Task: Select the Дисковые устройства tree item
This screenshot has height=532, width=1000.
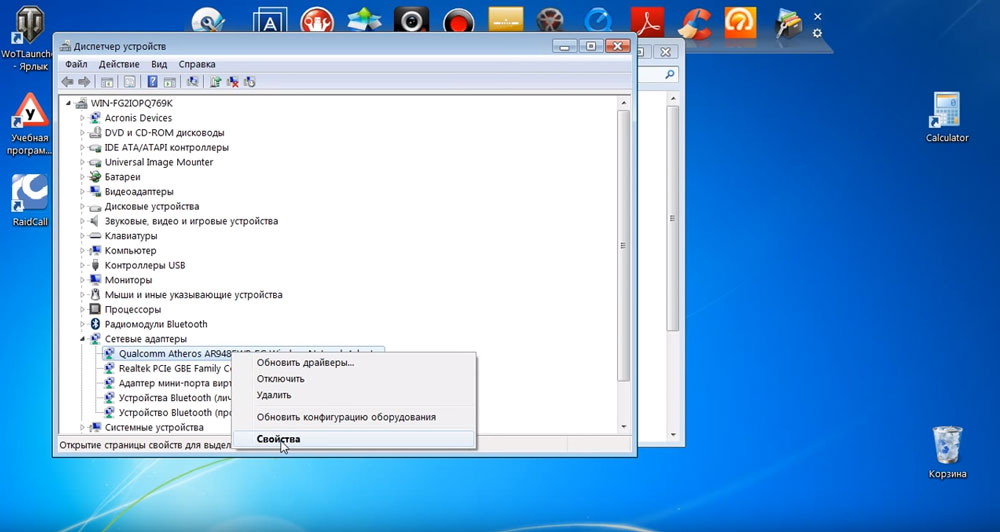Action: tap(152, 206)
